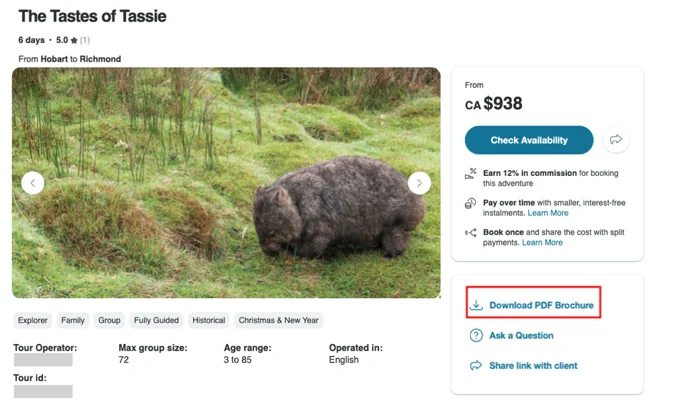The width and height of the screenshot is (688, 416).
Task: Click the share arrow icon beside Check Availability
Action: coord(616,140)
